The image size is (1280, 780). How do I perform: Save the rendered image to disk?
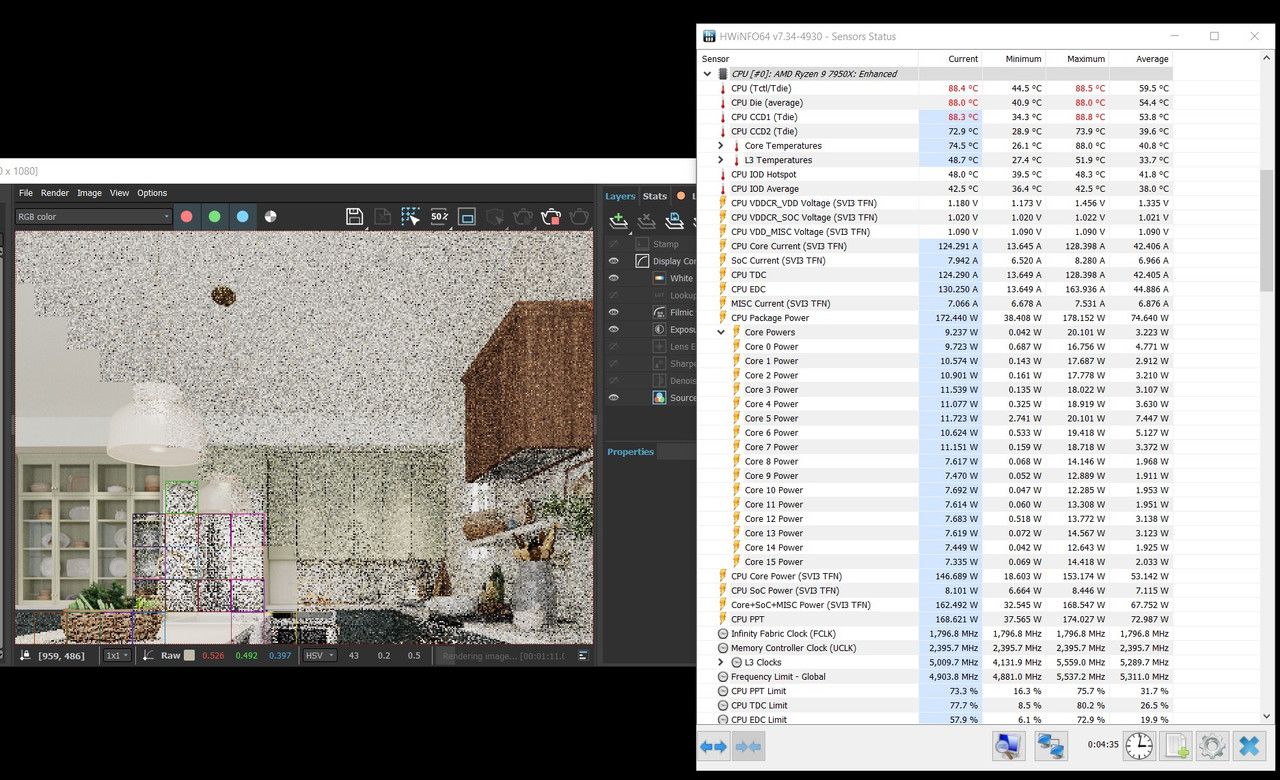[x=354, y=216]
